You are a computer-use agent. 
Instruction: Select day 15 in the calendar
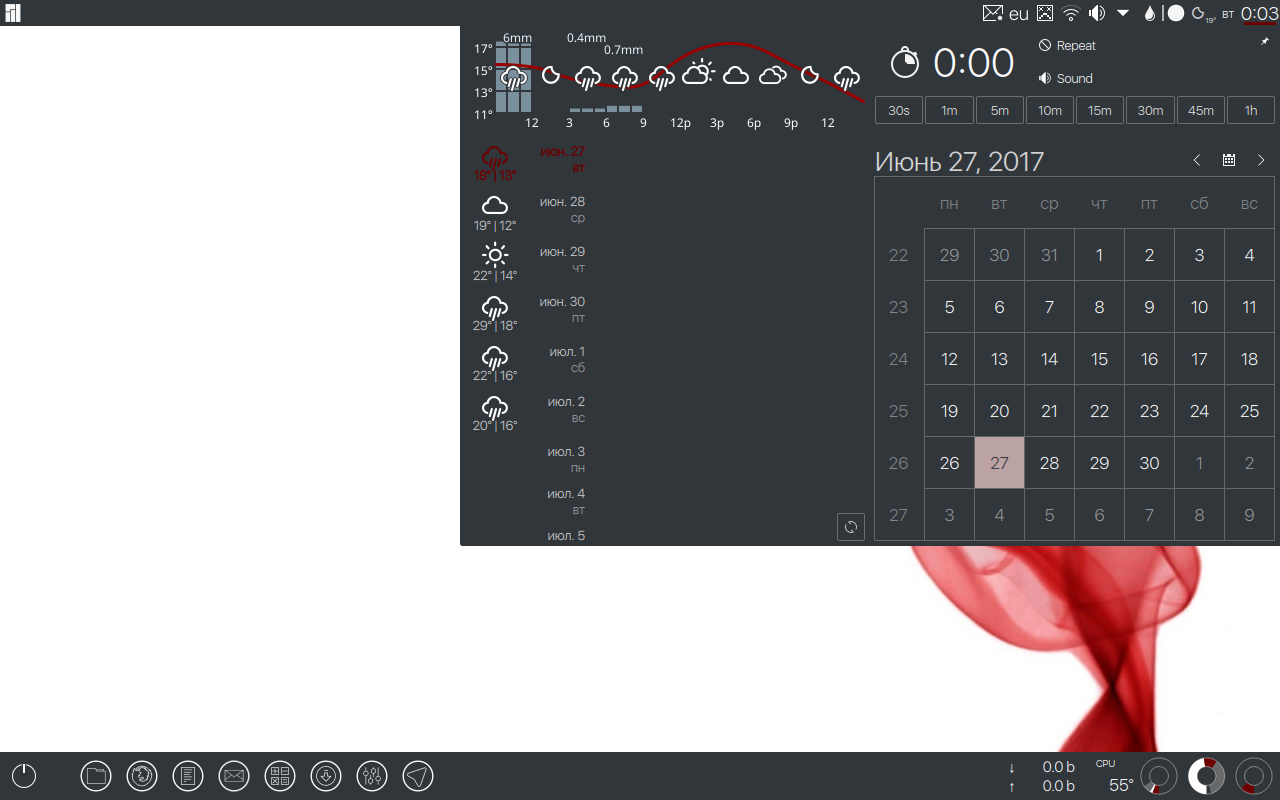pyautogui.click(x=1099, y=359)
